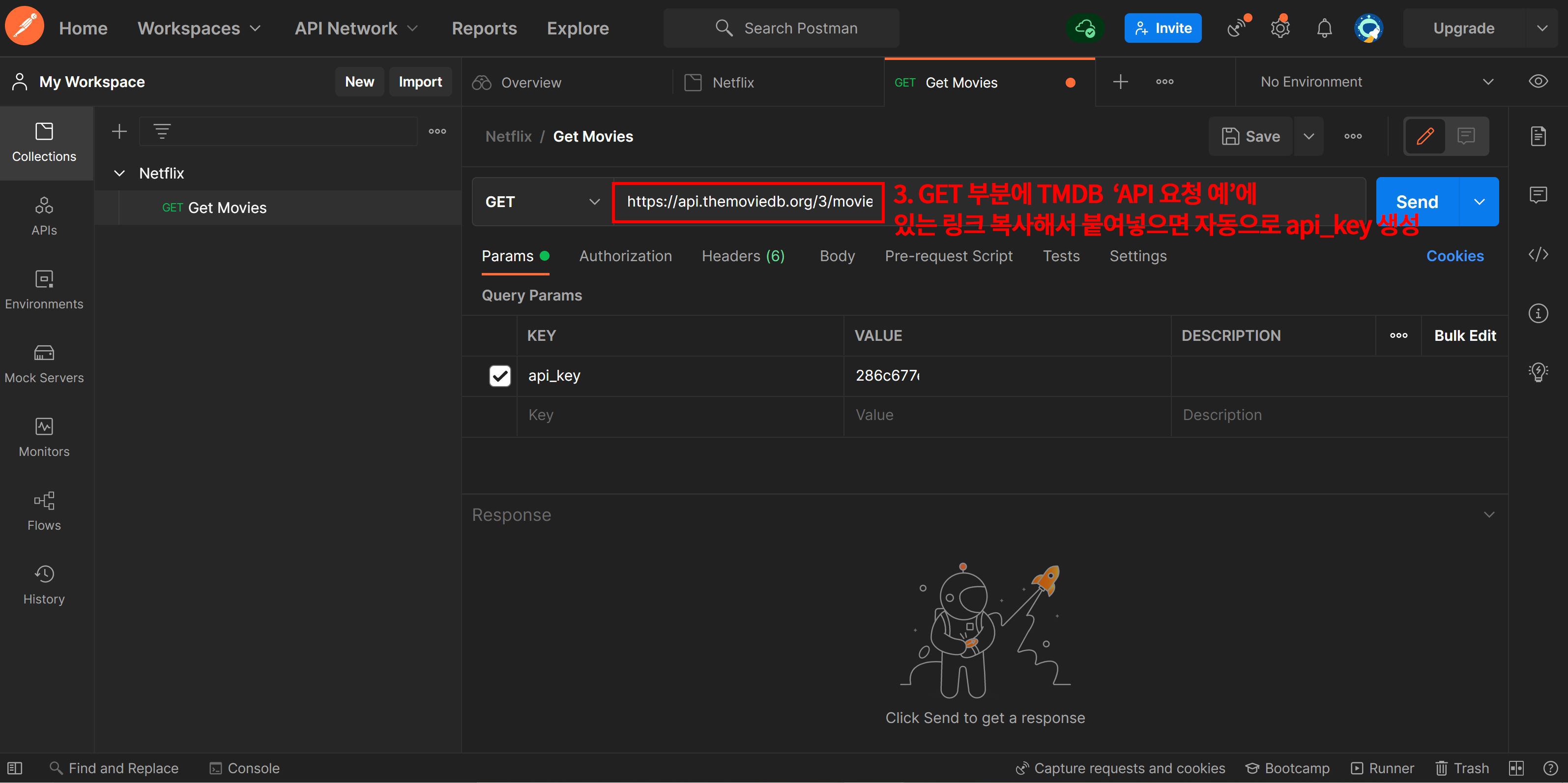Click the Send button
The height and width of the screenshot is (783, 1568).
coord(1417,202)
